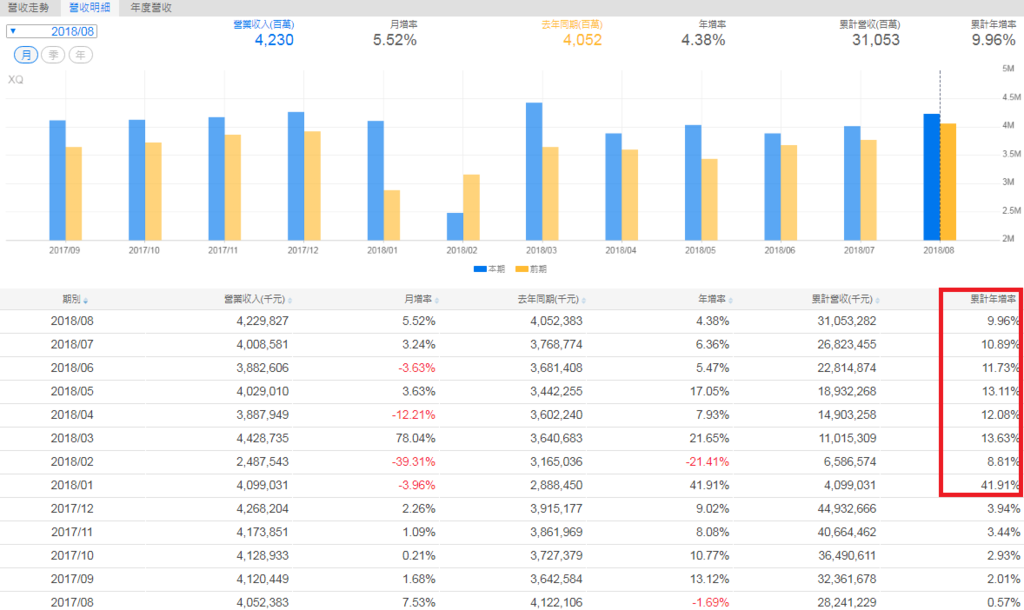
Task: Click the 2018/03 period cell
Action: [x=72, y=439]
